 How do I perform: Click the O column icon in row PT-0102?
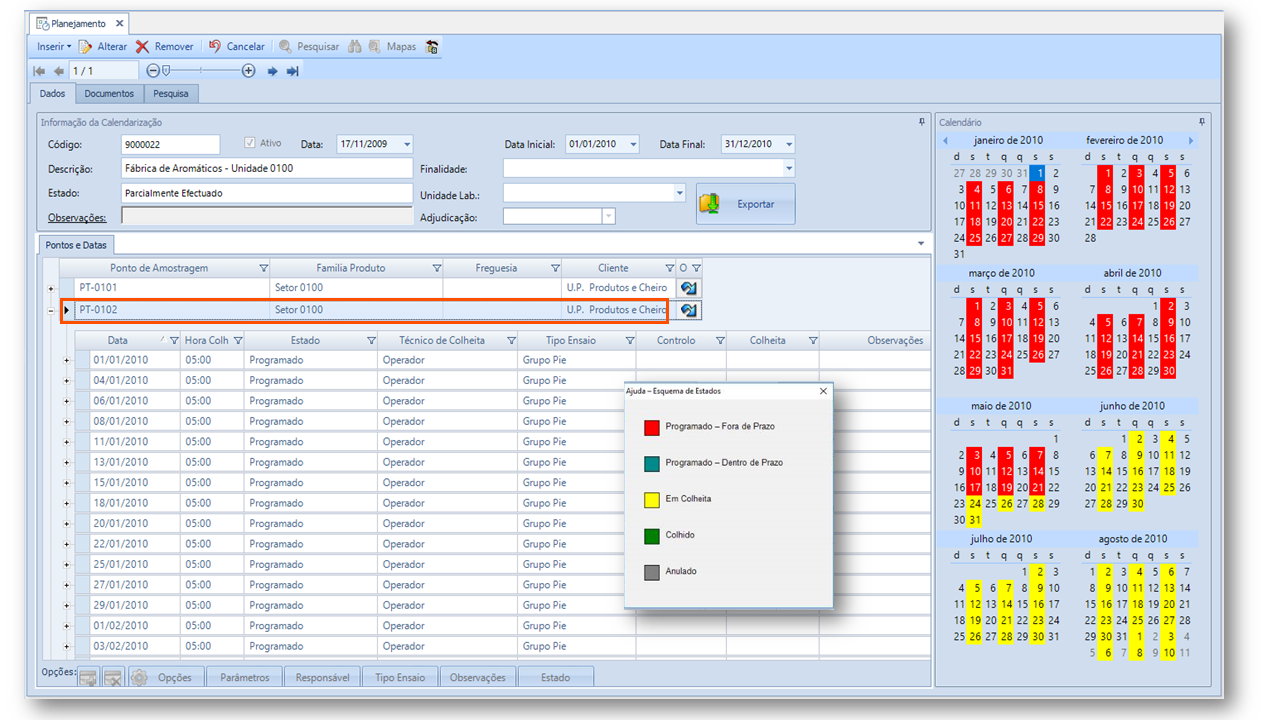click(688, 310)
